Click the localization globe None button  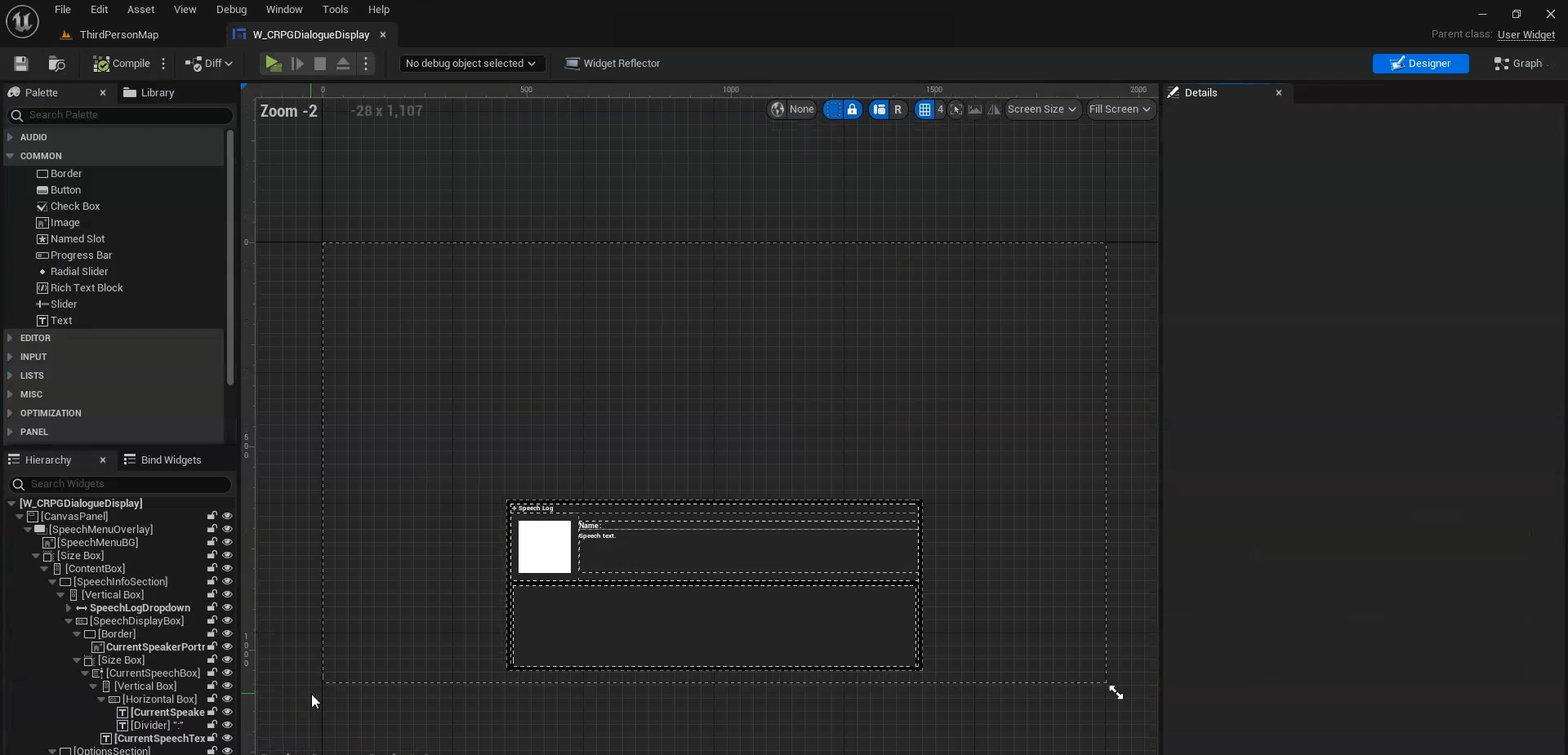pyautogui.click(x=792, y=109)
